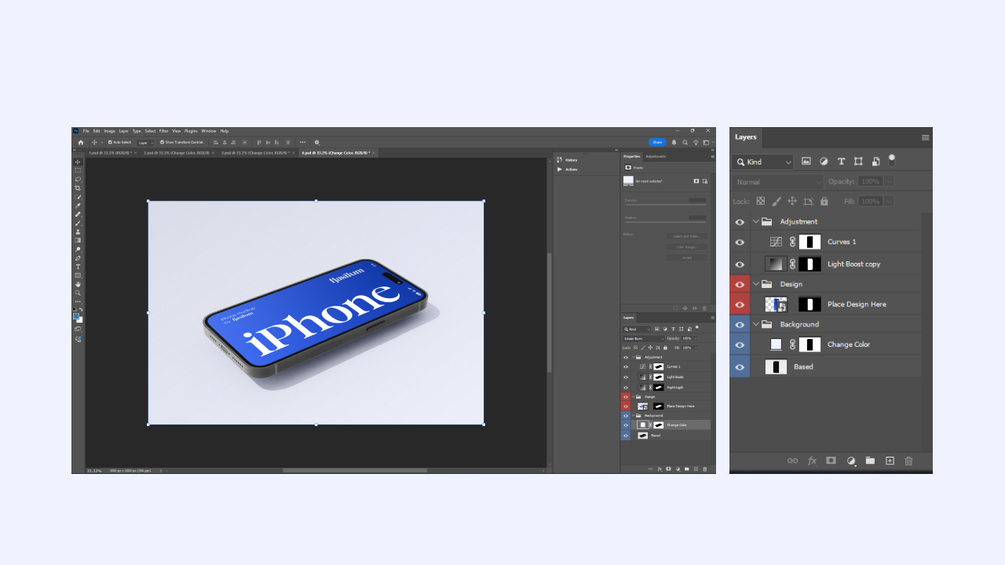Hide Place Design Here layer in enlarged panel
The width and height of the screenshot is (1005, 565).
[x=740, y=304]
